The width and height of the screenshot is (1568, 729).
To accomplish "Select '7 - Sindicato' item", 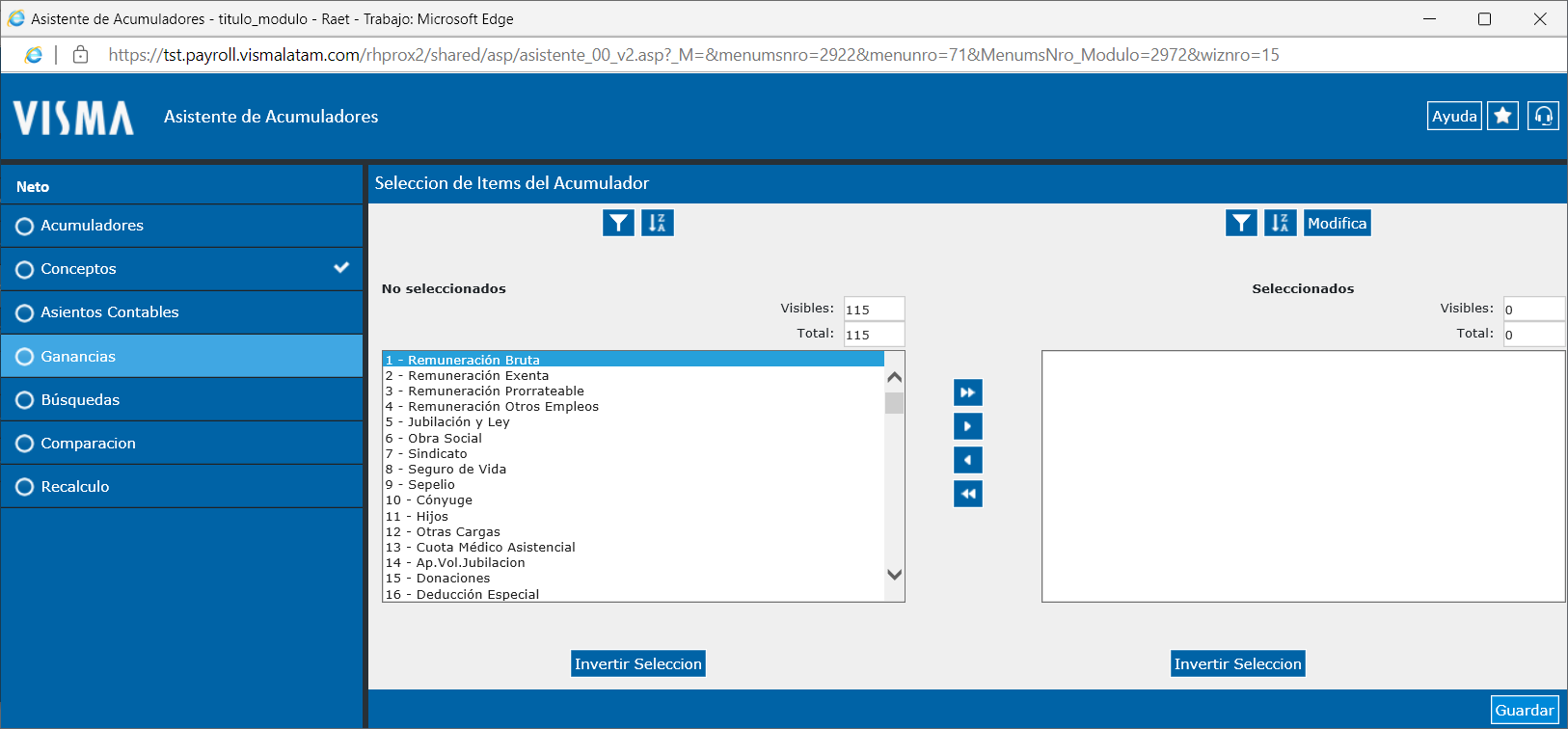I will coord(634,453).
